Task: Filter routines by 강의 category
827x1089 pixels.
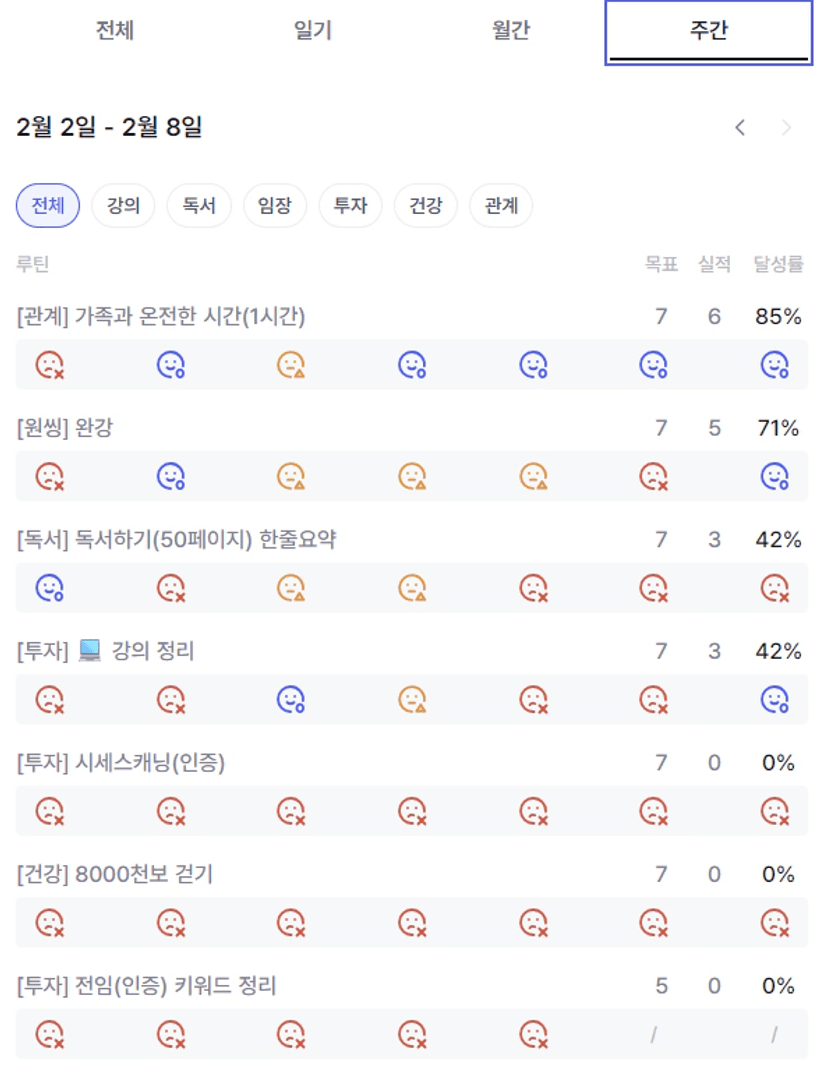Action: [123, 206]
